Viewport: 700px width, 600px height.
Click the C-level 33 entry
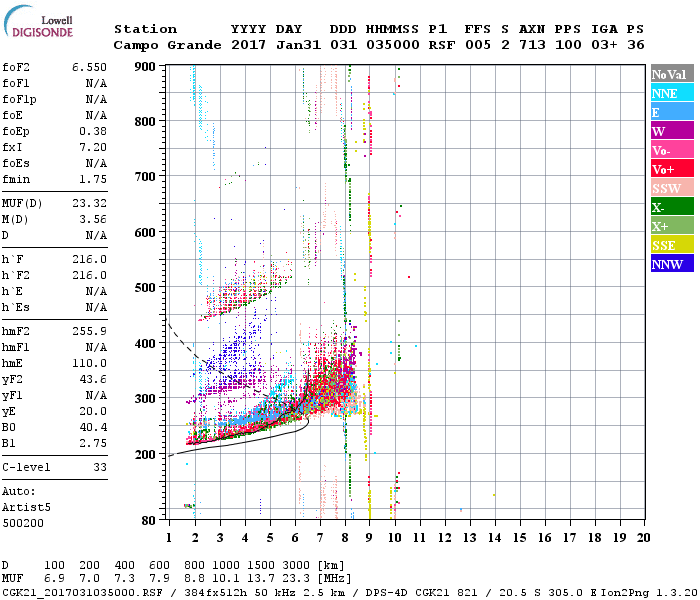pyautogui.click(x=54, y=467)
